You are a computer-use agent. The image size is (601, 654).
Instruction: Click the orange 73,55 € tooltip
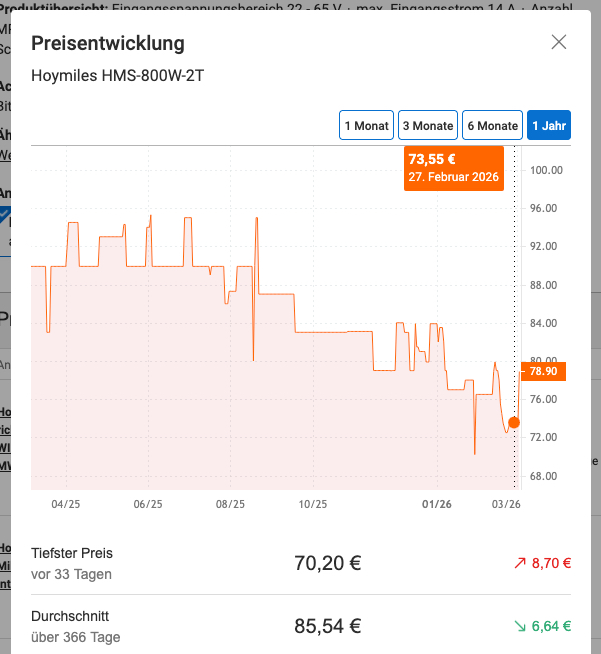453,167
